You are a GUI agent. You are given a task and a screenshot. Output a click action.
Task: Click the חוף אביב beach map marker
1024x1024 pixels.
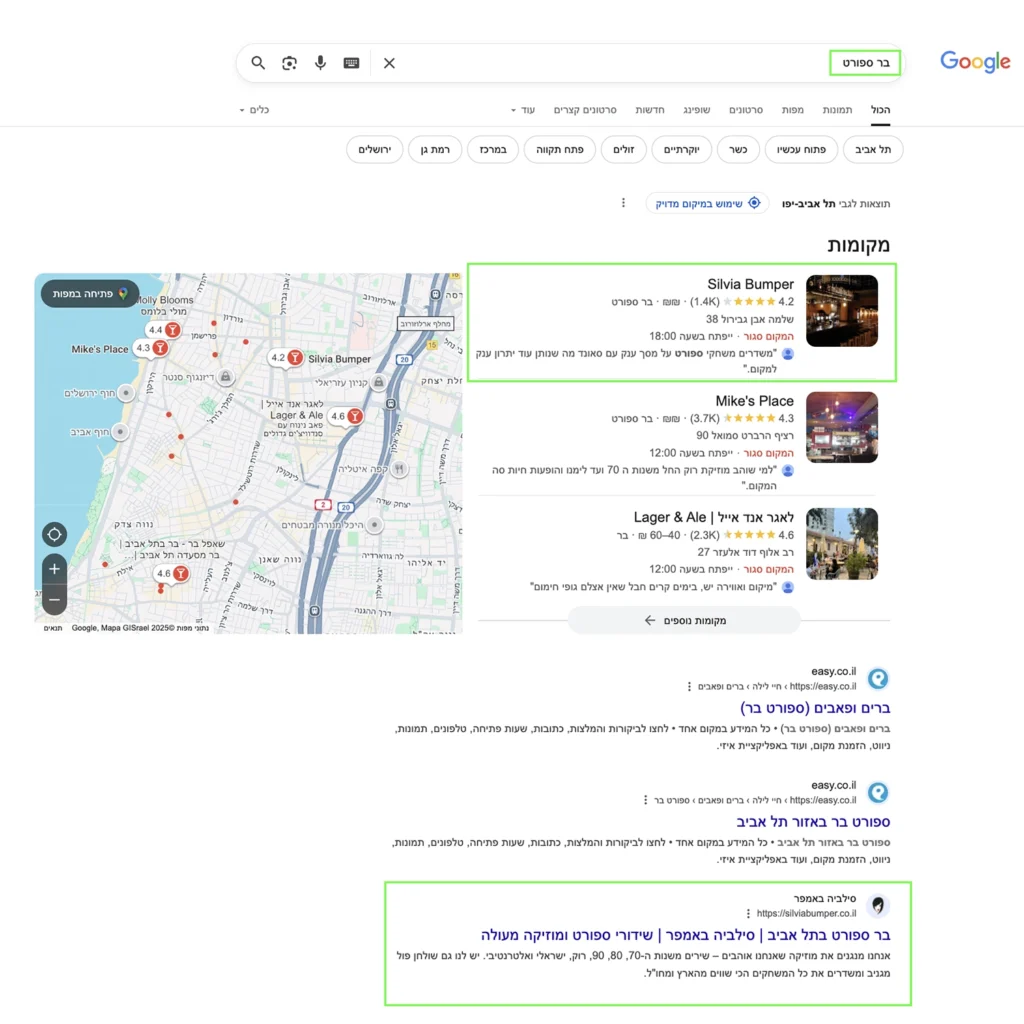120,432
